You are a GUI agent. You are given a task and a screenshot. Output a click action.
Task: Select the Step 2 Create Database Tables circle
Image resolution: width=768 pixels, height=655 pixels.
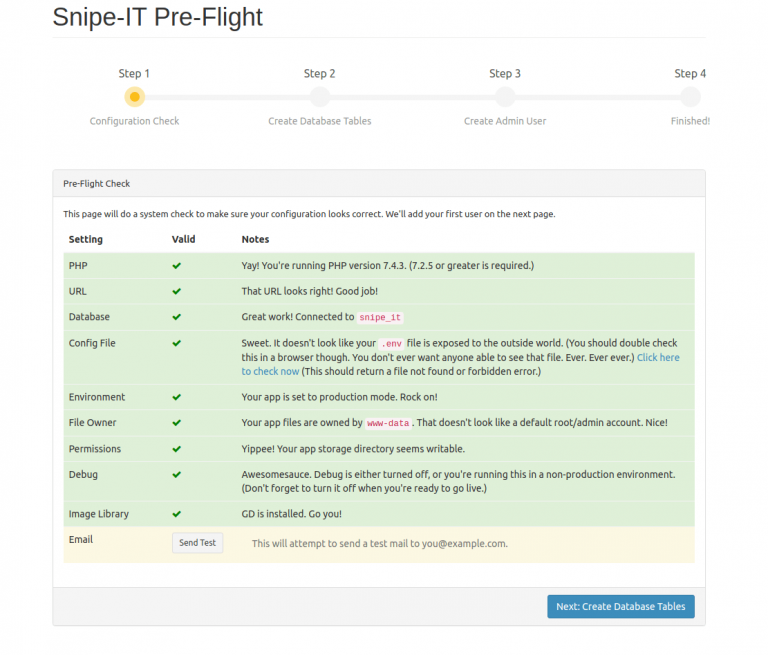(x=320, y=97)
